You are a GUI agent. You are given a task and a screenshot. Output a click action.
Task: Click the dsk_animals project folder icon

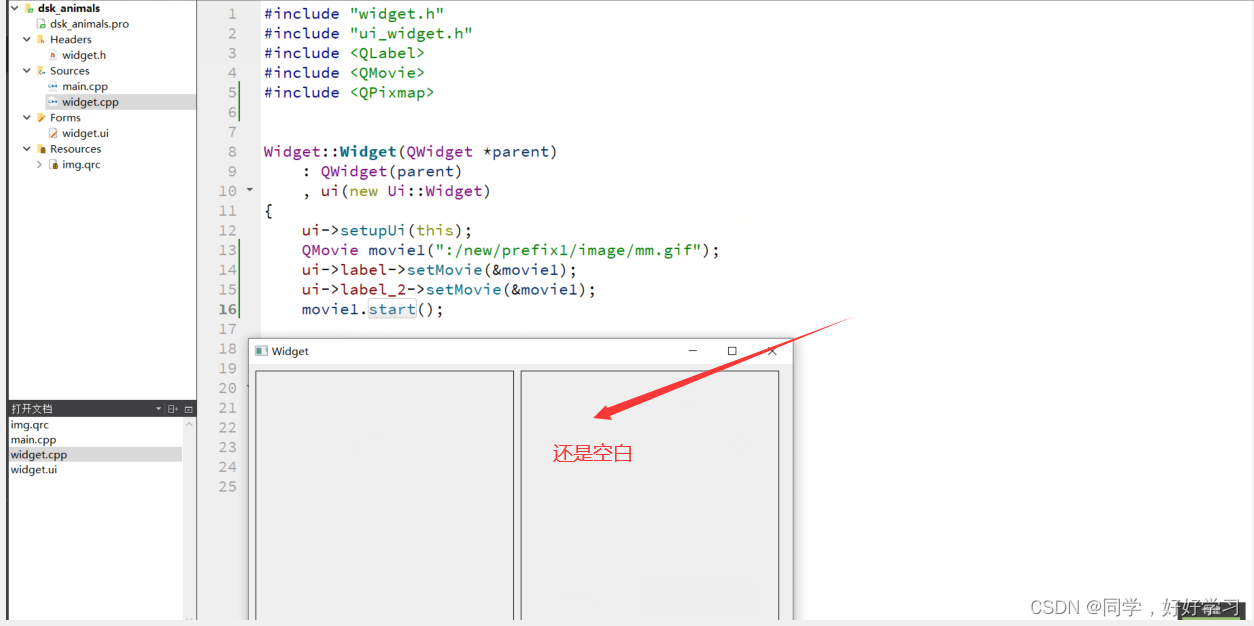[x=29, y=8]
